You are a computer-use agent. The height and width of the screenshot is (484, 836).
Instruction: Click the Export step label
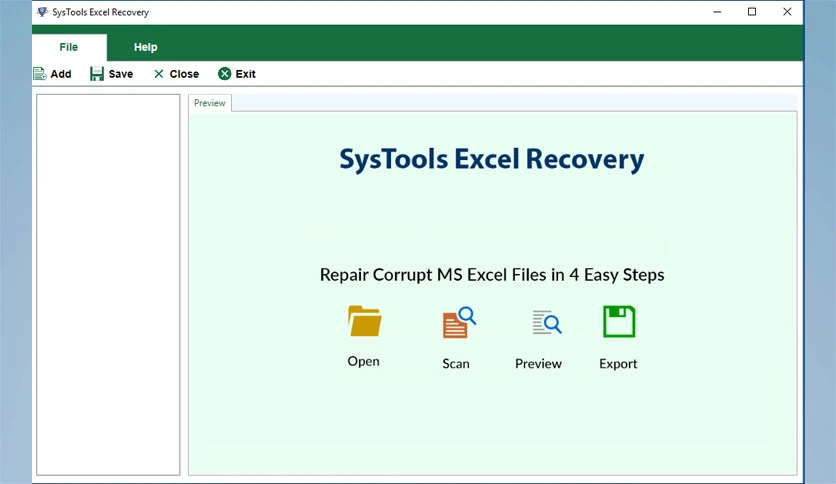tap(618, 364)
